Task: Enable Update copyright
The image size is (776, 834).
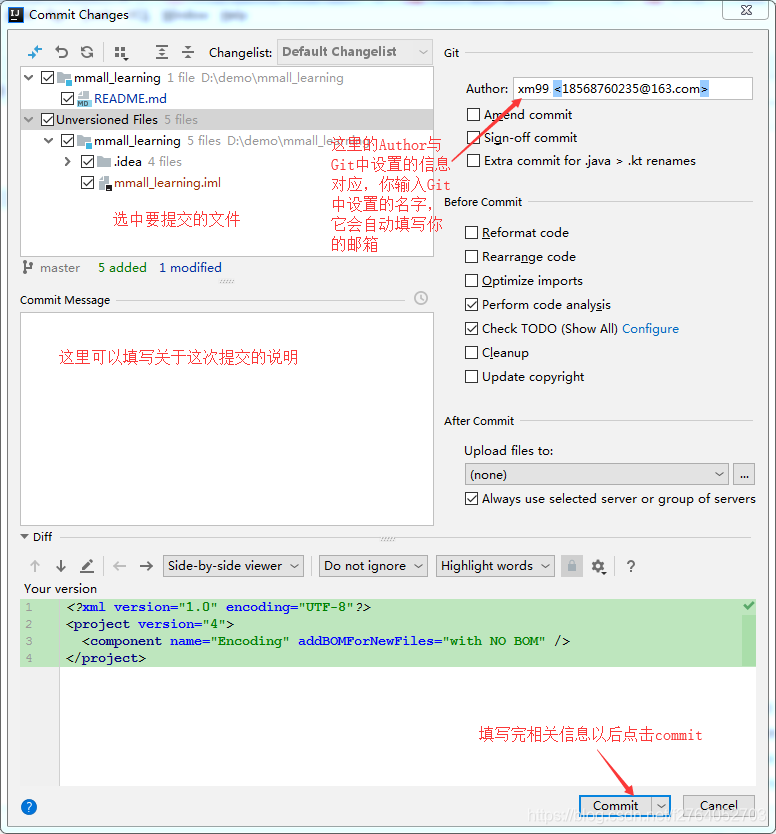Action: pos(471,376)
